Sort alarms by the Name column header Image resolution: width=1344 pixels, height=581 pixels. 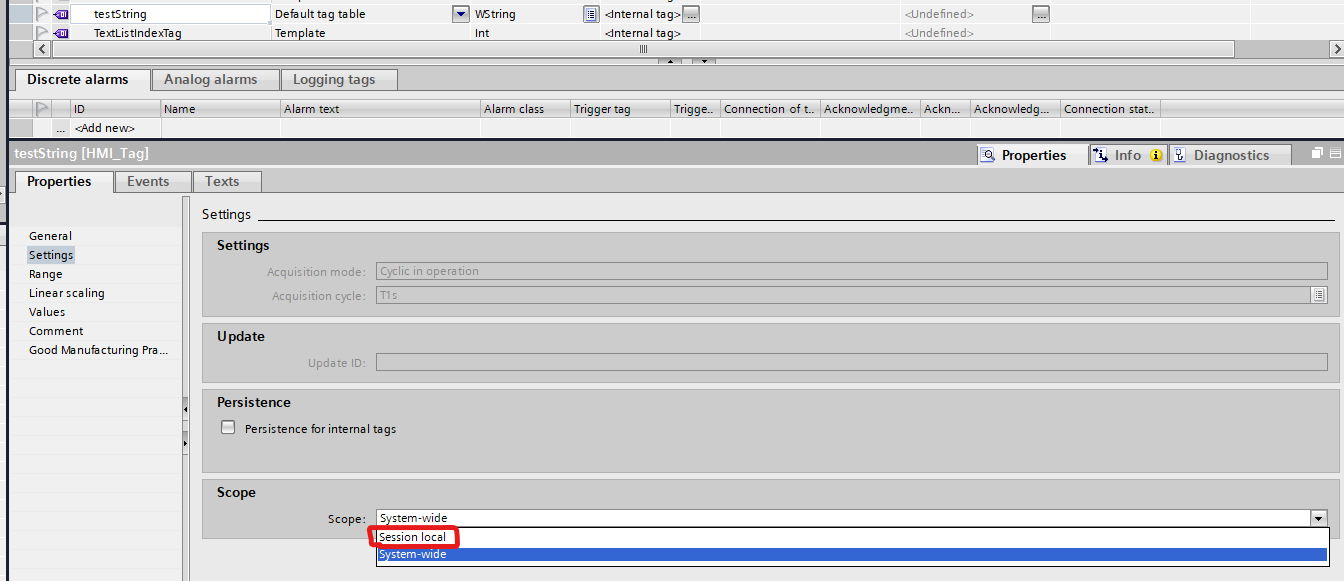click(220, 108)
